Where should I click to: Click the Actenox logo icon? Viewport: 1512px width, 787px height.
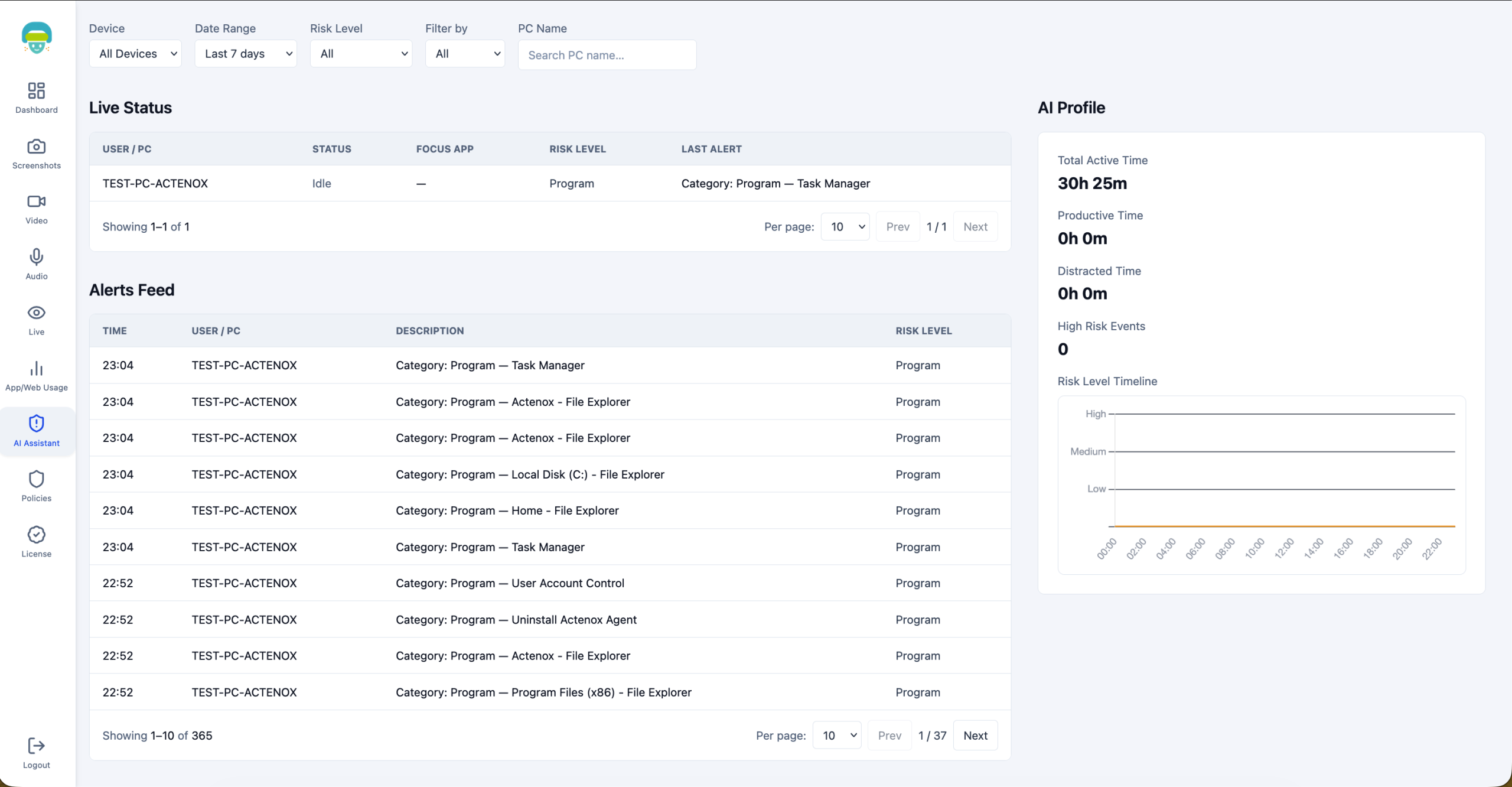pos(37,38)
